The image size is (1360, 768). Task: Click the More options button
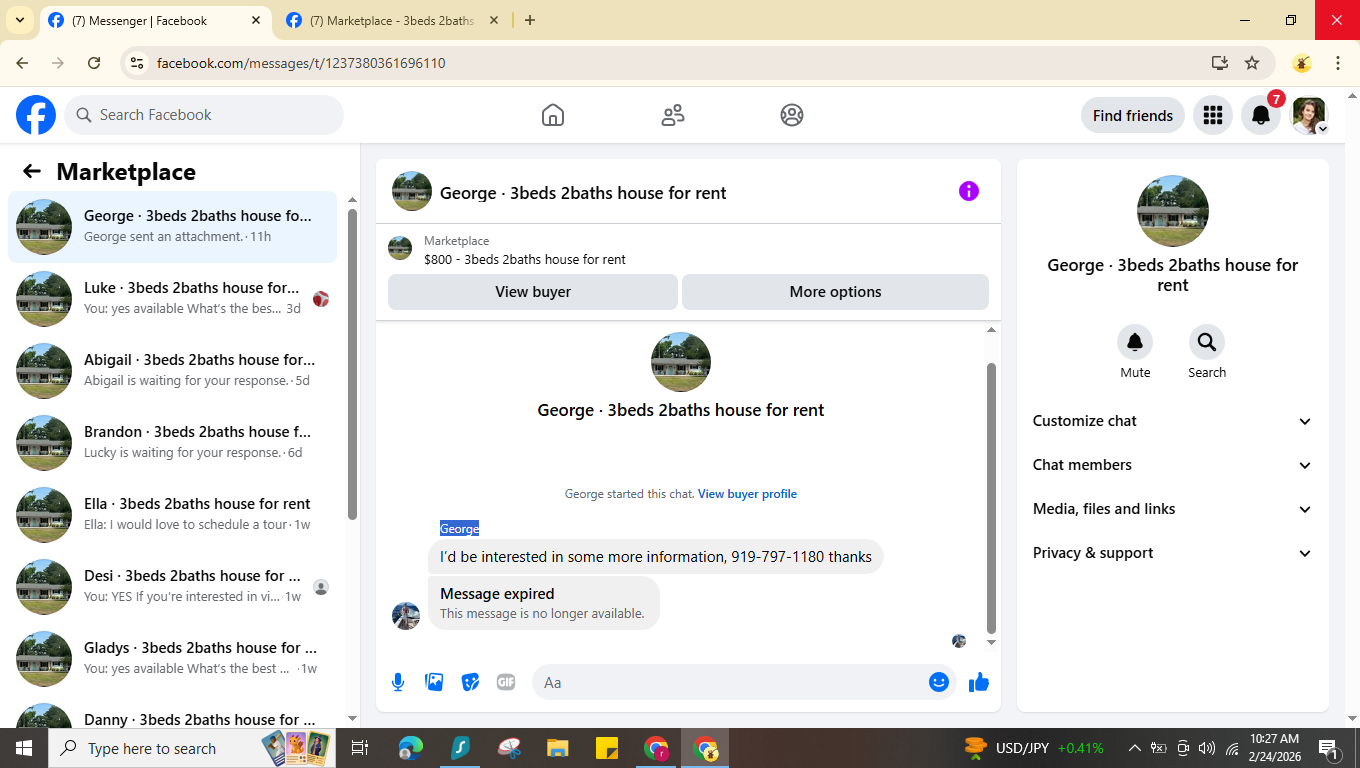(x=835, y=292)
